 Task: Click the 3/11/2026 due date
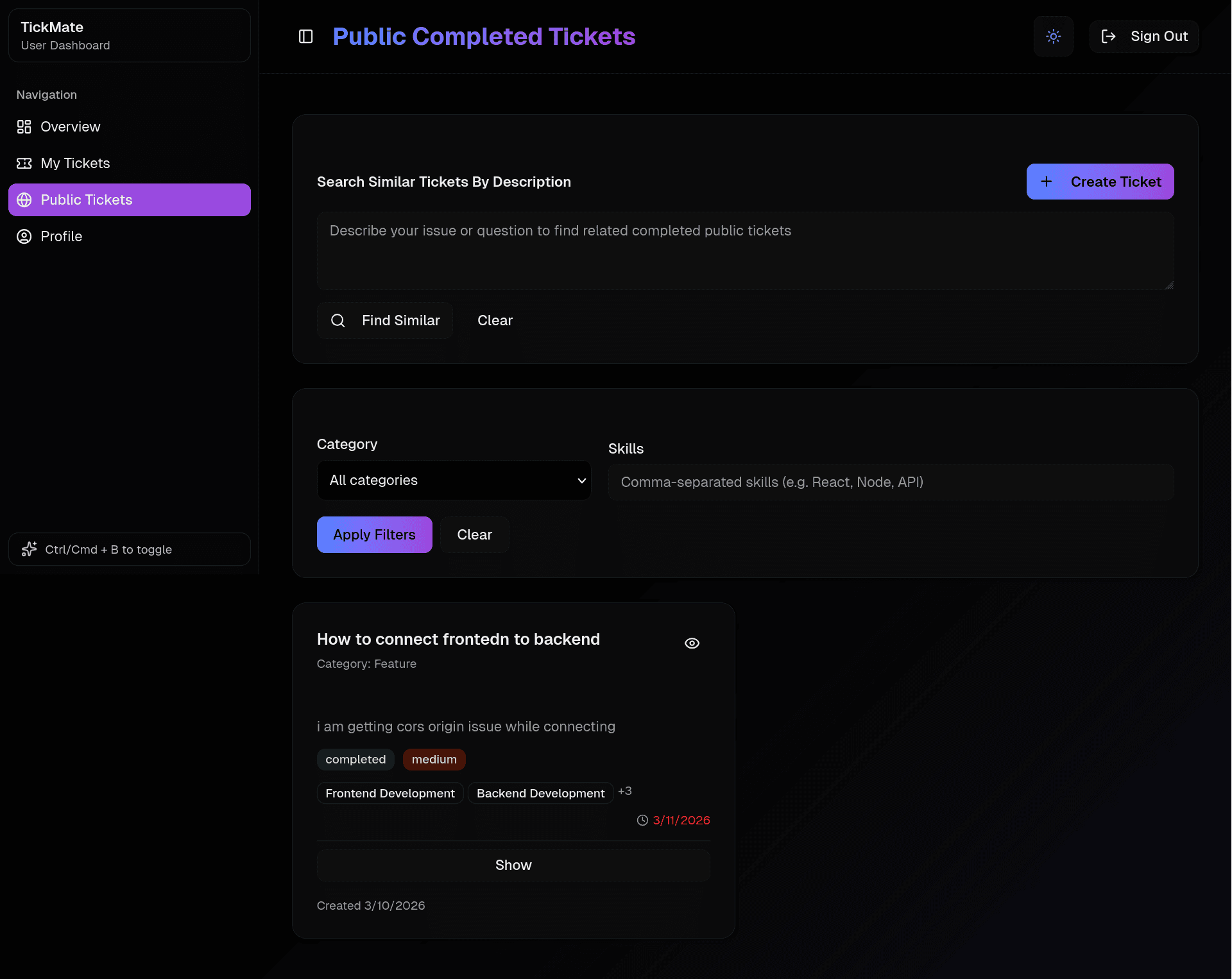pyautogui.click(x=681, y=821)
